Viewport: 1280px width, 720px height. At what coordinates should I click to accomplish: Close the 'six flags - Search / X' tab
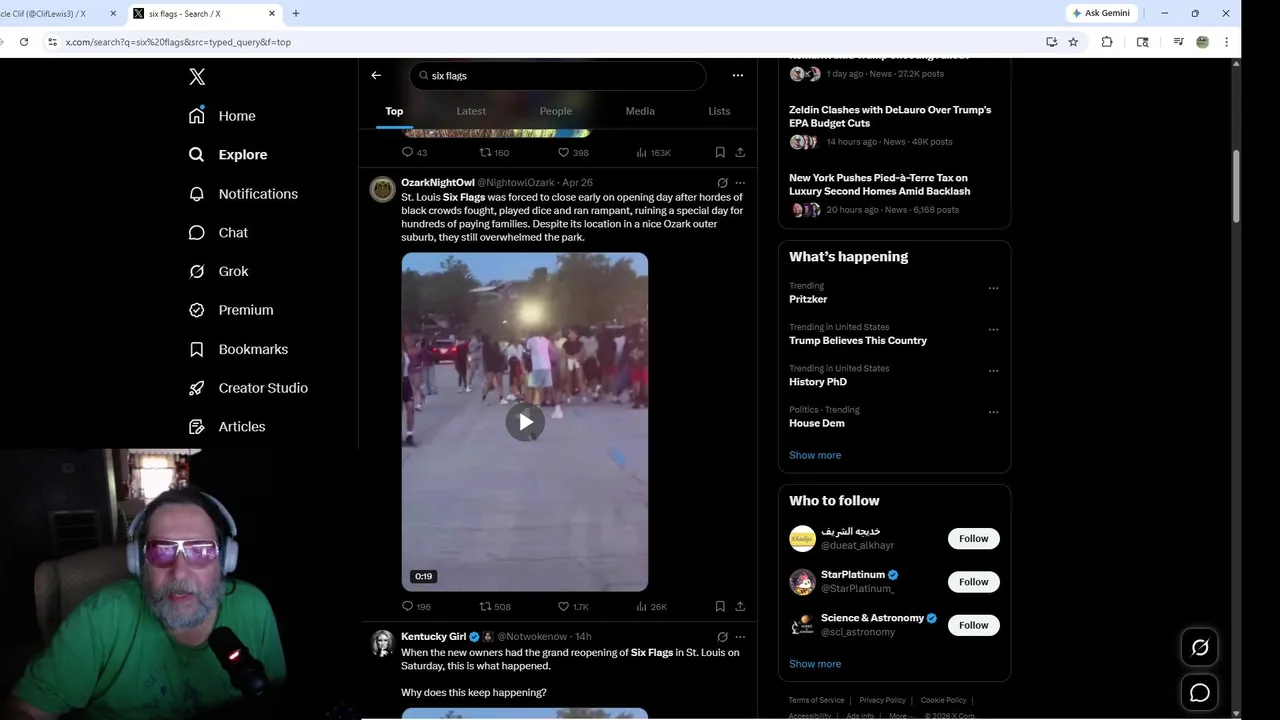(272, 14)
